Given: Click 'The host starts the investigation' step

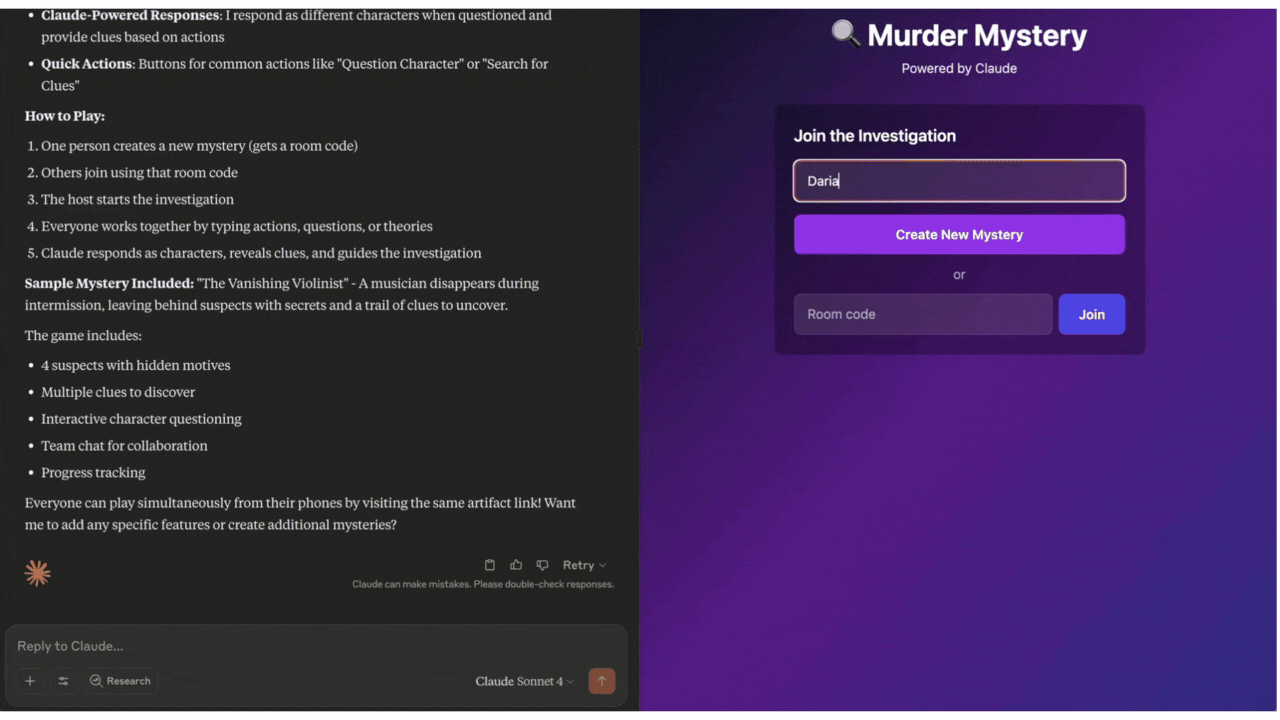Looking at the screenshot, I should click(x=137, y=199).
